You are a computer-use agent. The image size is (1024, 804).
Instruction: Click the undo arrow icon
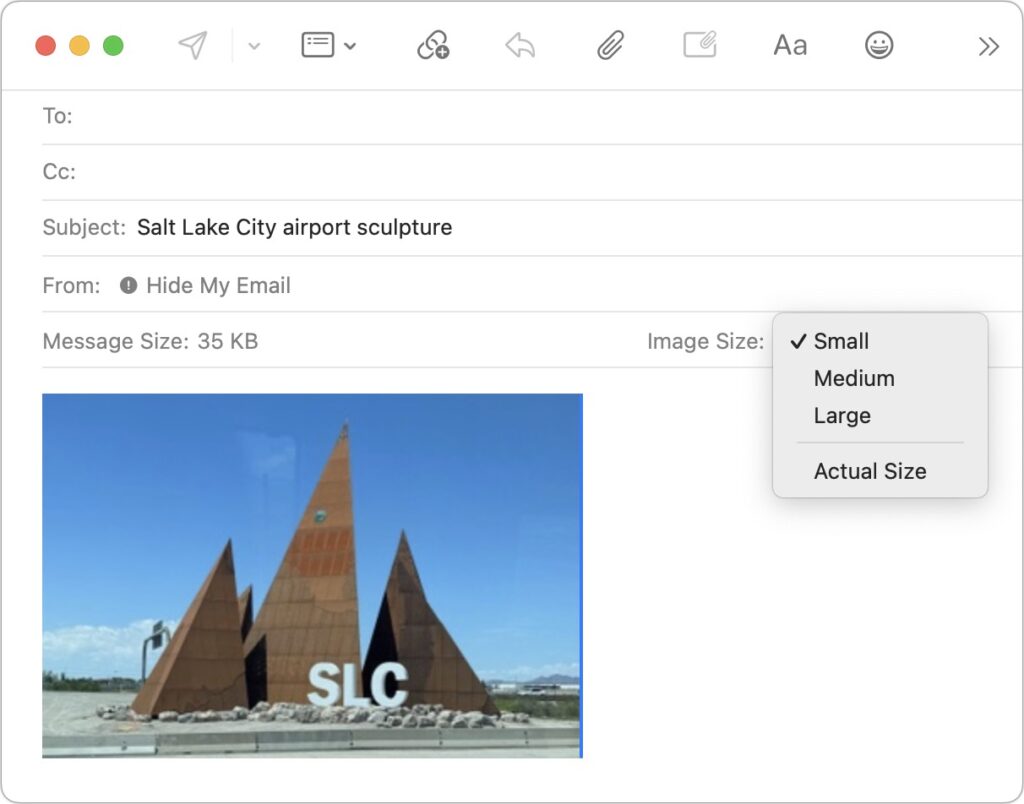pos(519,45)
